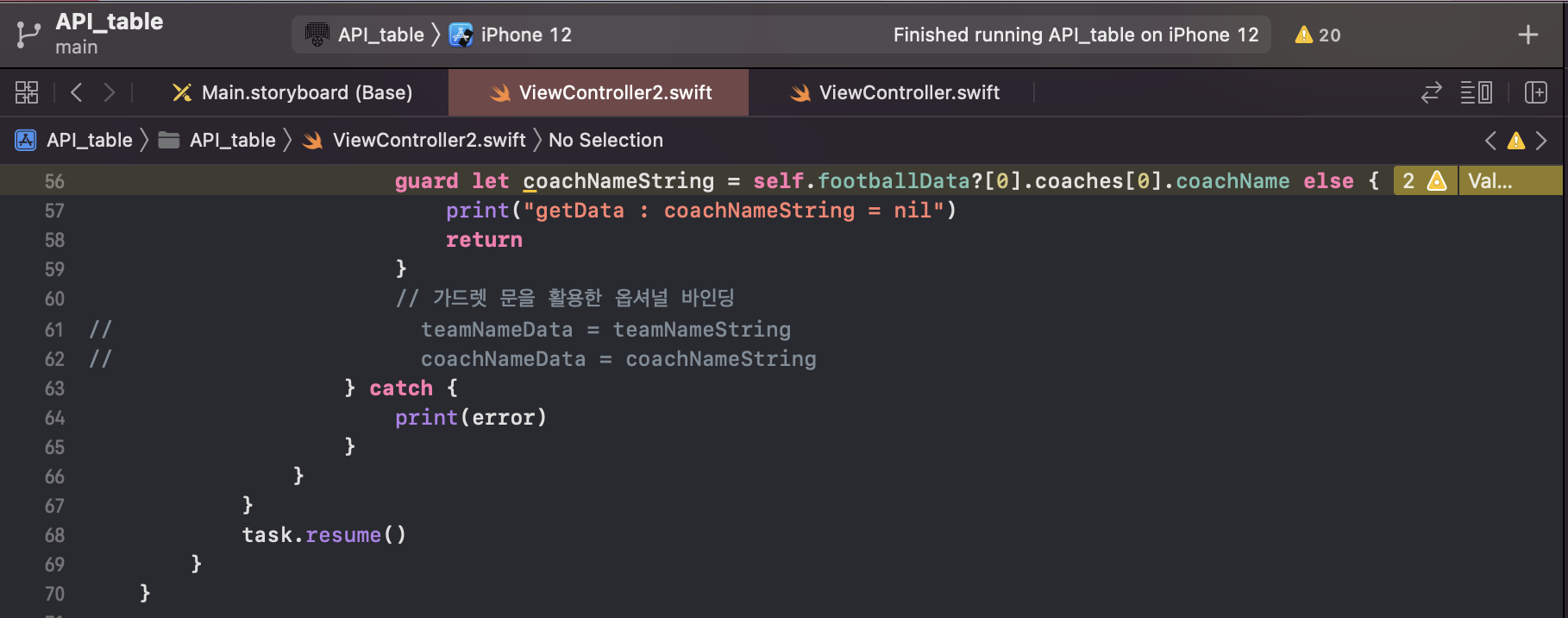This screenshot has height=618, width=1568.
Task: Choose iPhone 12 run destination
Action: (511, 35)
